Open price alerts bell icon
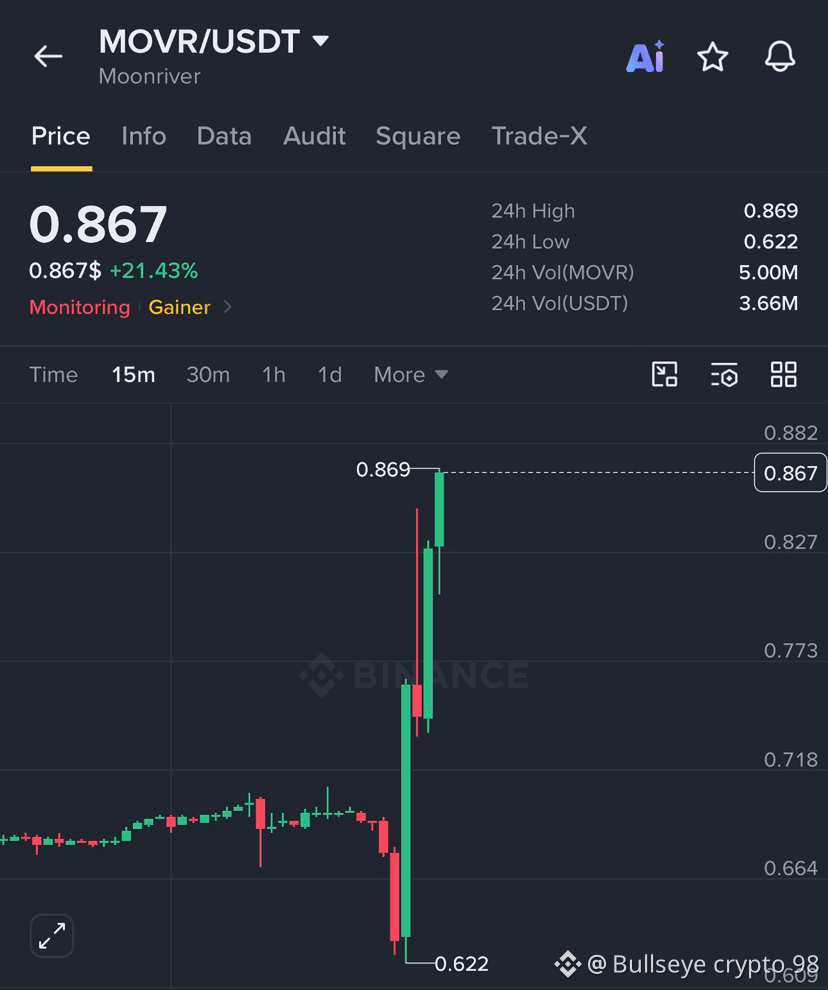828x990 pixels. tap(780, 57)
